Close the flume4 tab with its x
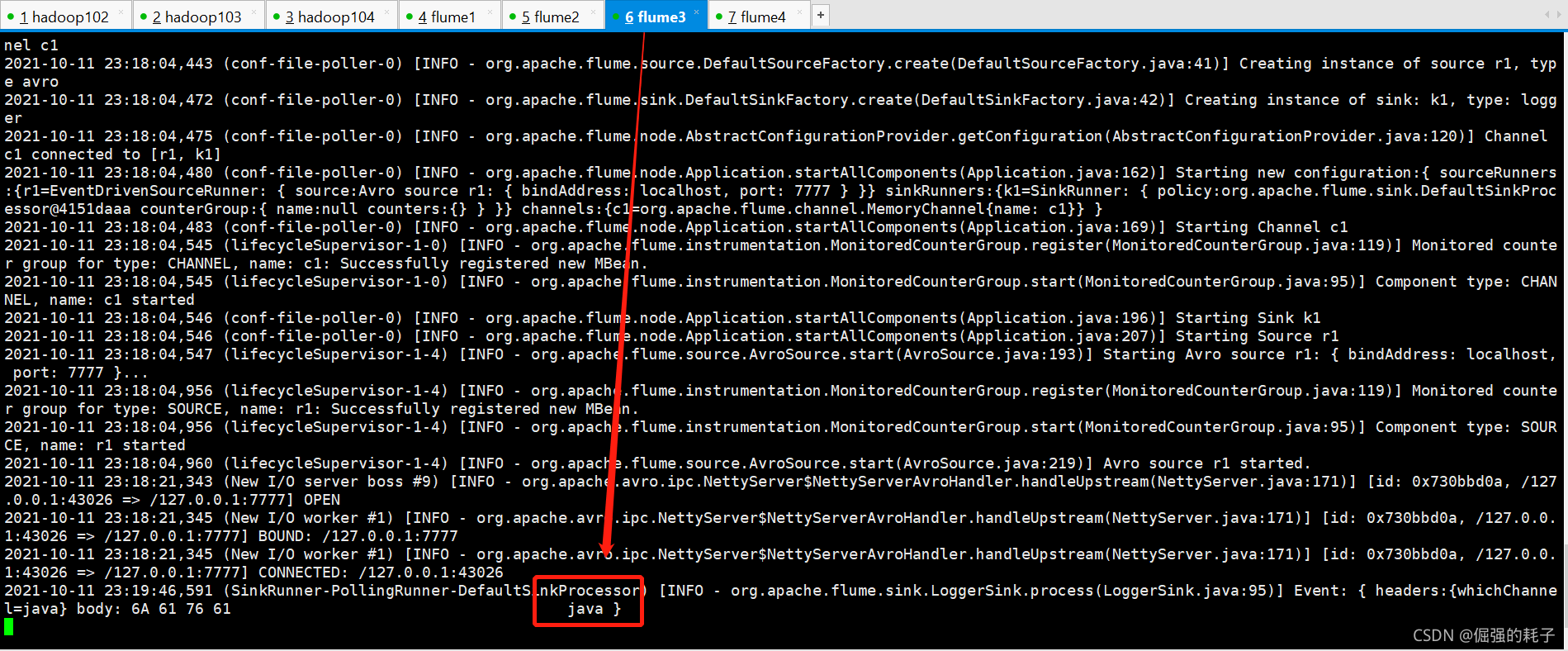Screen dimensions: 1568x651 (x=799, y=12)
